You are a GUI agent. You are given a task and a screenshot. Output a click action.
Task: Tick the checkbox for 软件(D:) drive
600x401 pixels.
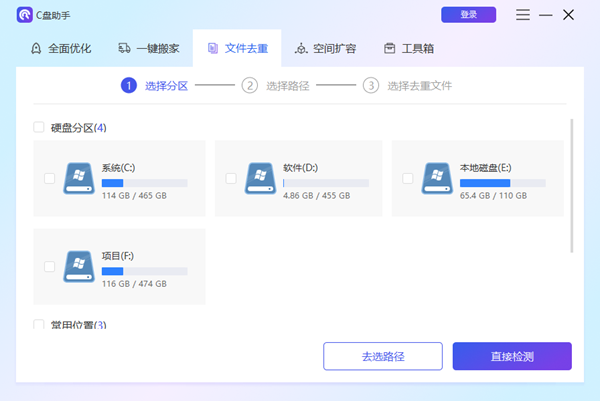pyautogui.click(x=231, y=178)
